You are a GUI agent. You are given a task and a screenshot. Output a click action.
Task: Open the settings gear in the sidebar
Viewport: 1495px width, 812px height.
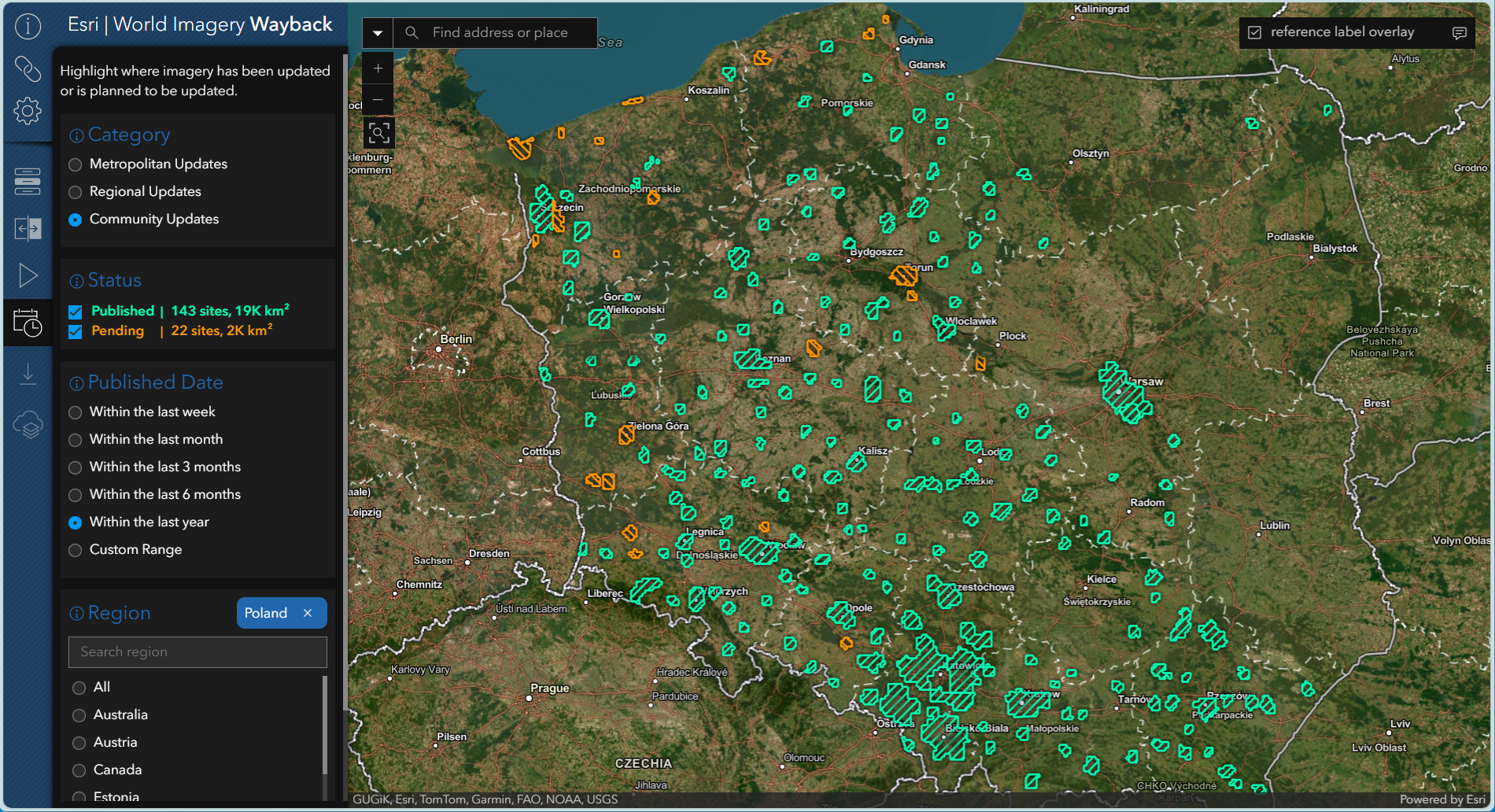pos(28,111)
